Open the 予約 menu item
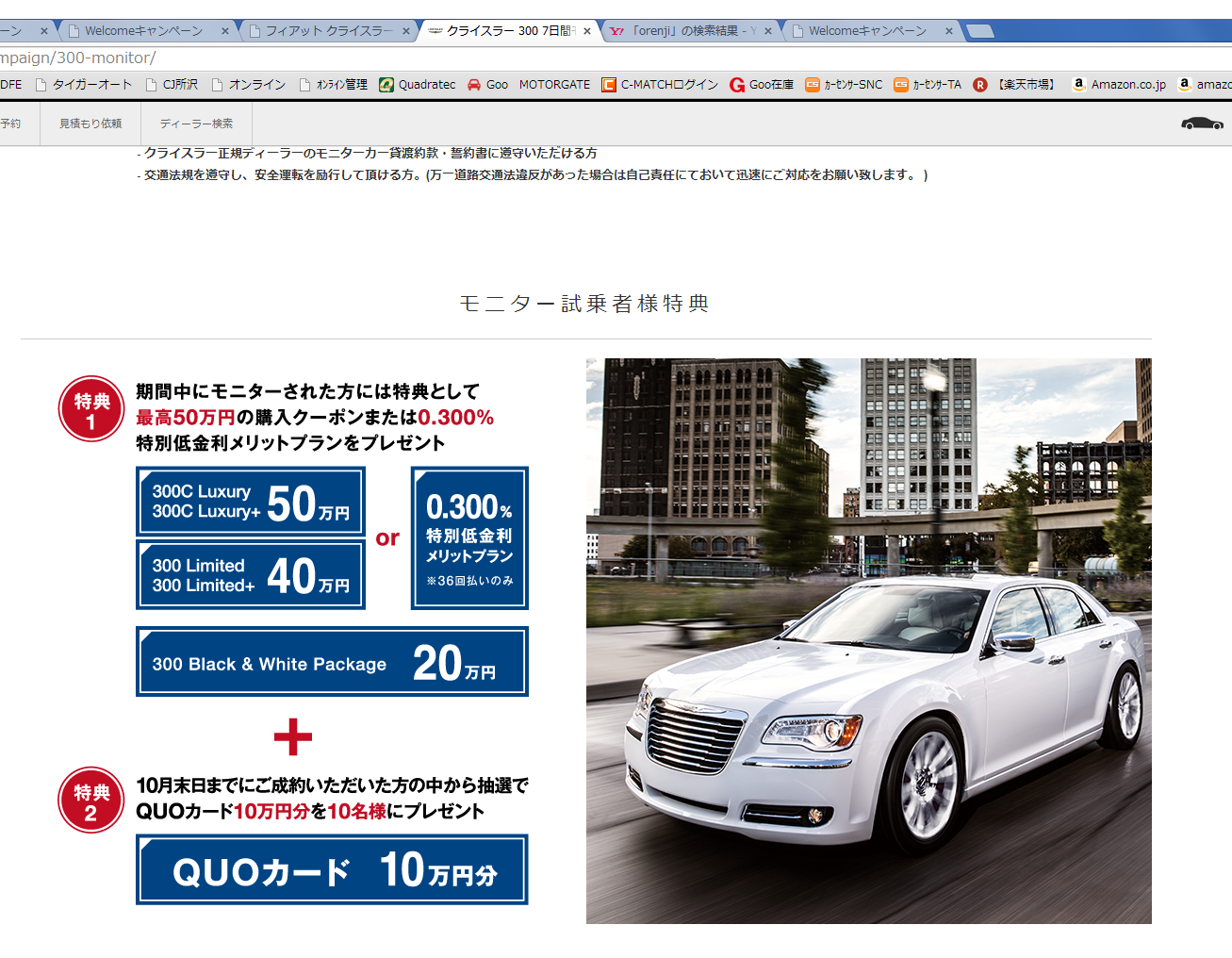Image resolution: width=1232 pixels, height=958 pixels. (x=11, y=124)
